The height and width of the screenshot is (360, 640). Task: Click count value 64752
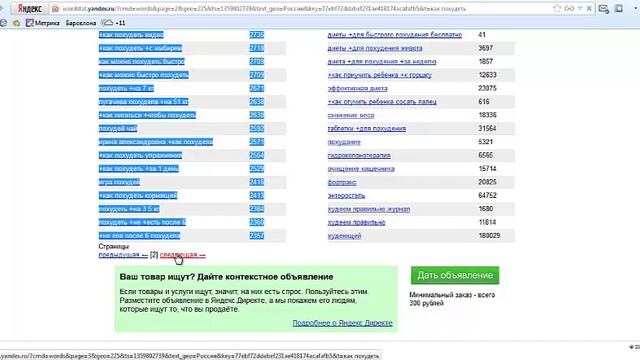487,196
